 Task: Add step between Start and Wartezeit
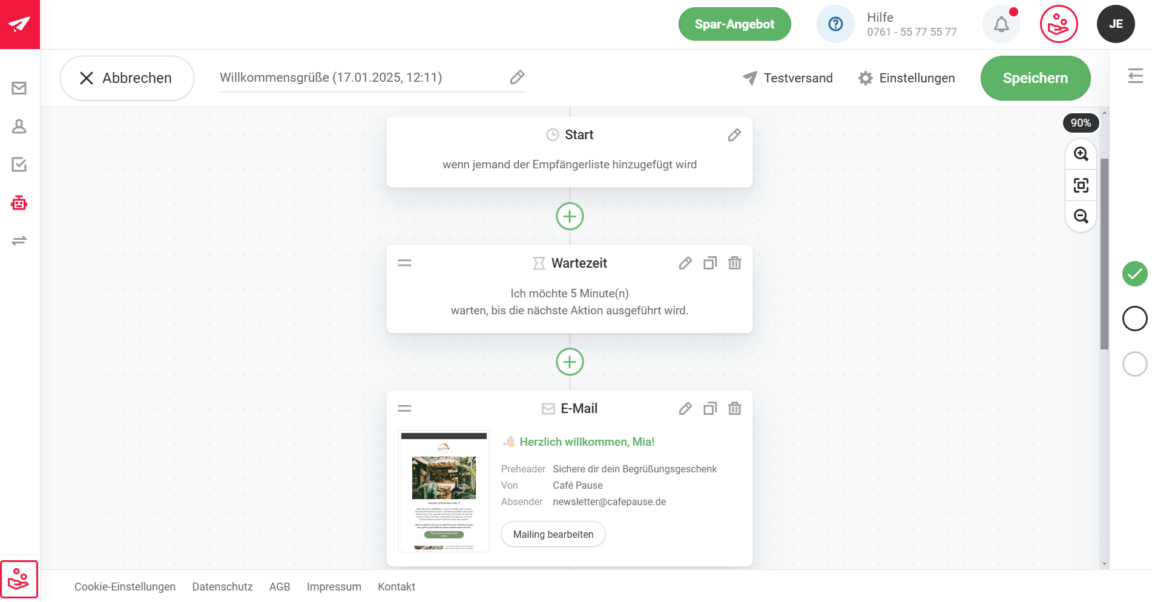coord(570,216)
